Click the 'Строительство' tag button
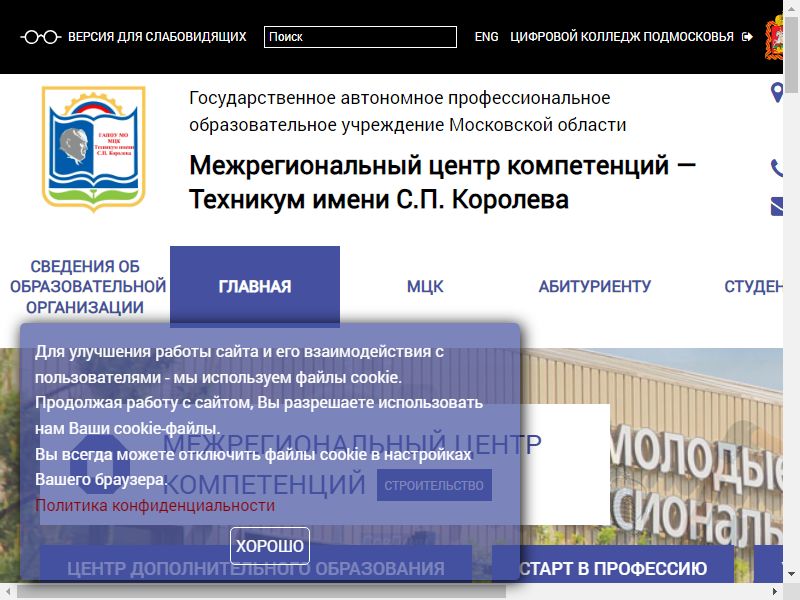Image resolution: width=800 pixels, height=600 pixels. pyautogui.click(x=434, y=485)
